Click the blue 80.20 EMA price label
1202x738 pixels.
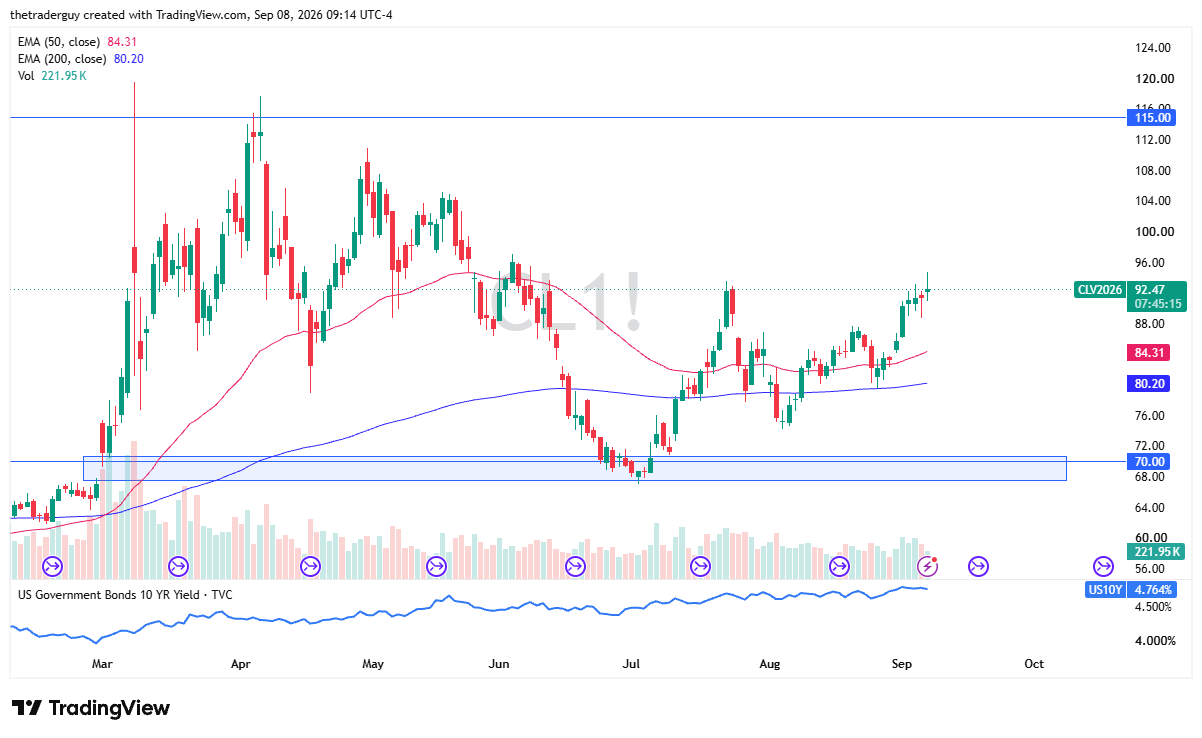click(1148, 384)
